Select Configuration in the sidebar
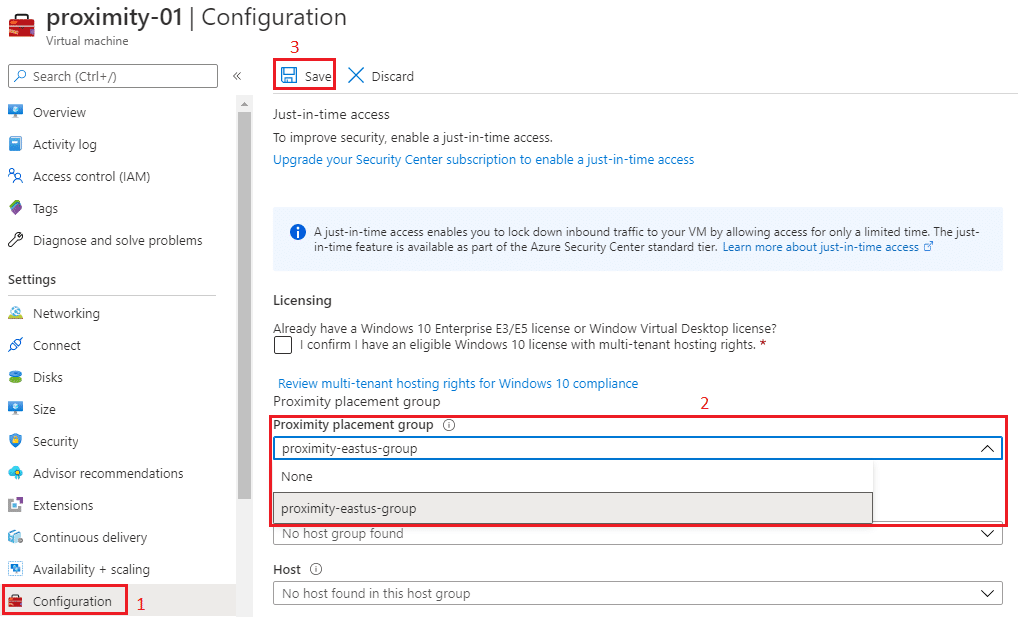The image size is (1018, 617). click(x=72, y=601)
